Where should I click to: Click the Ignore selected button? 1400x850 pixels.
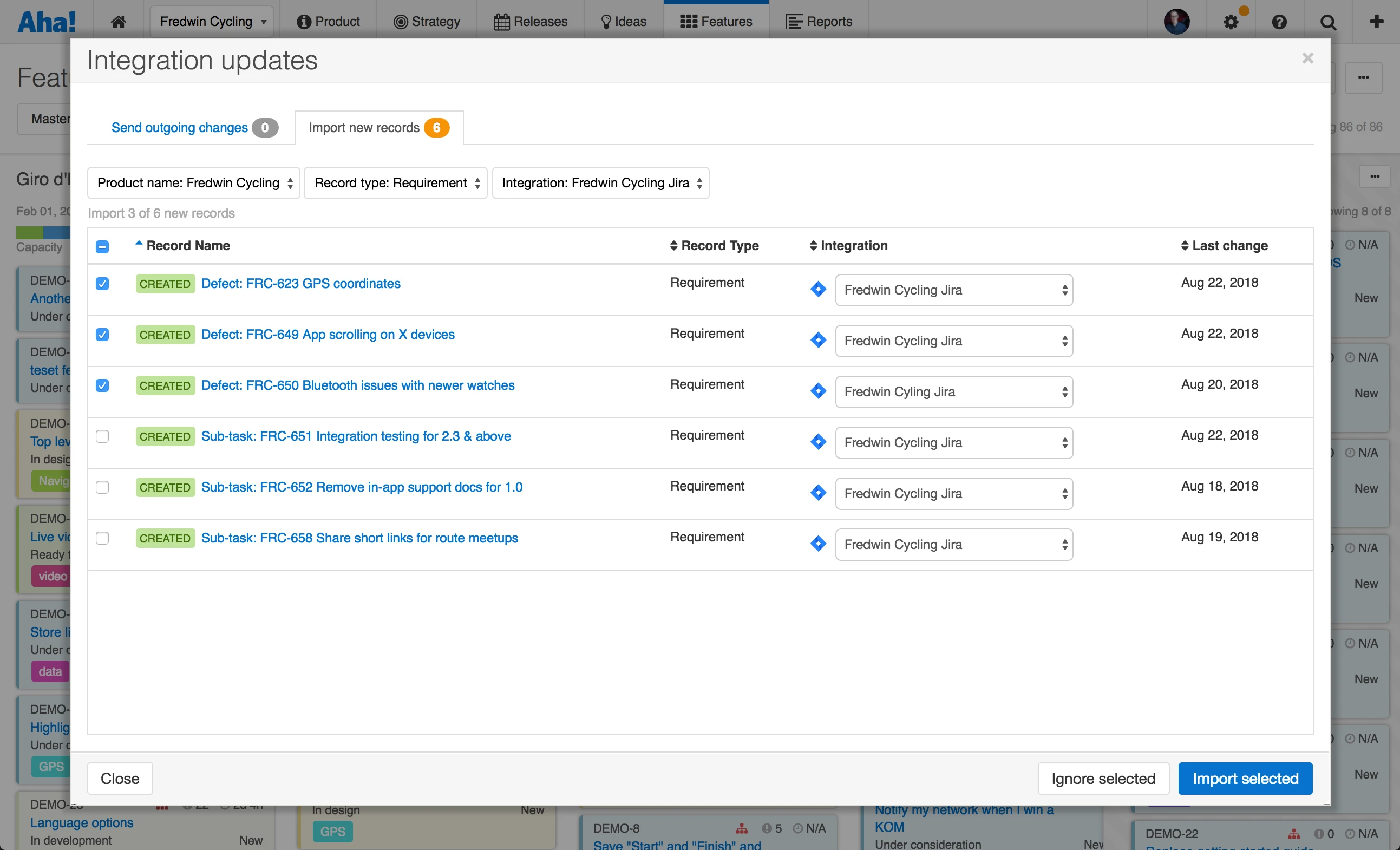(x=1103, y=778)
